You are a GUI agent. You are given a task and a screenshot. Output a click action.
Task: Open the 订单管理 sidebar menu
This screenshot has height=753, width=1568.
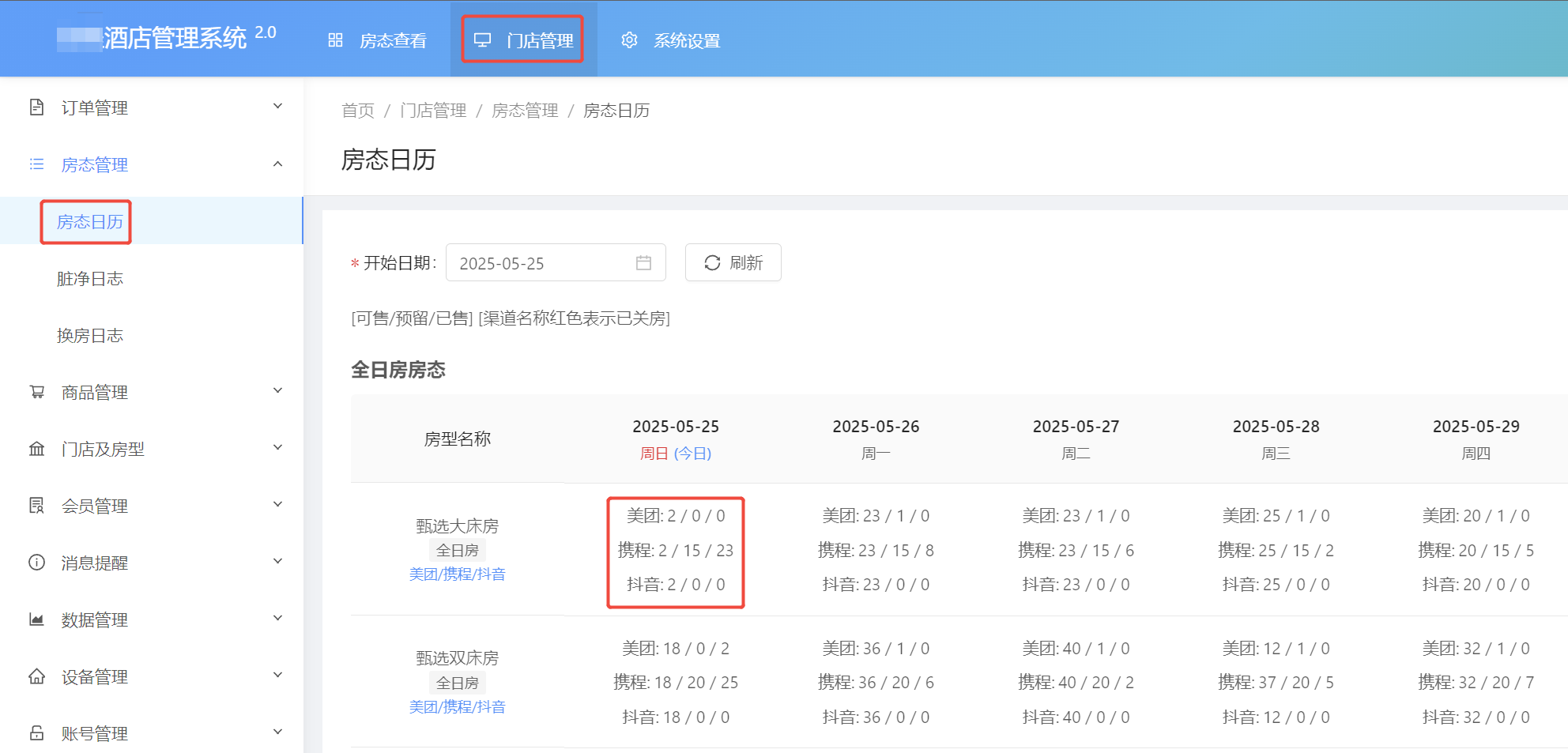(151, 107)
